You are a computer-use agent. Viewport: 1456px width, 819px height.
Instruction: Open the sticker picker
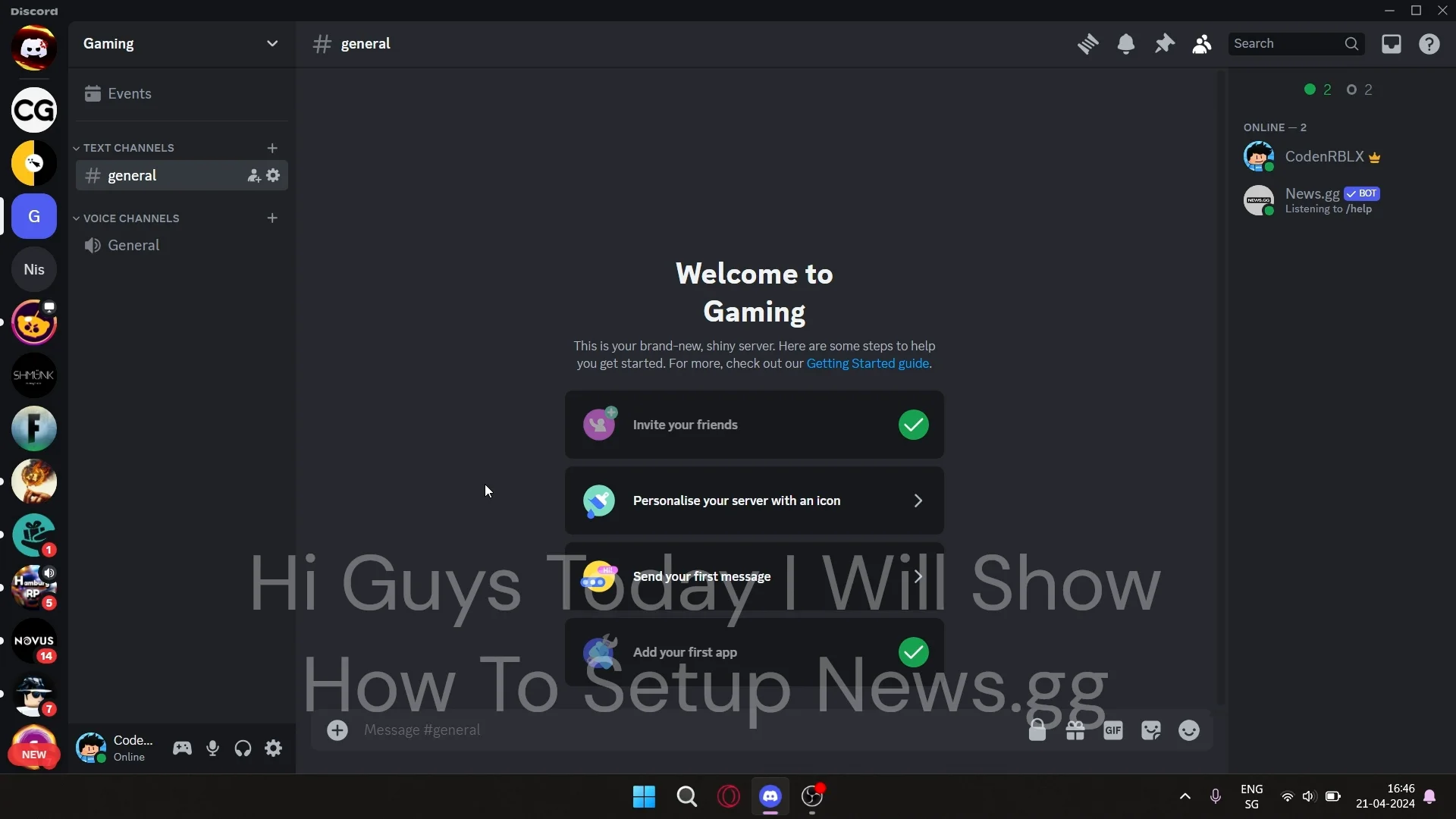[x=1151, y=730]
